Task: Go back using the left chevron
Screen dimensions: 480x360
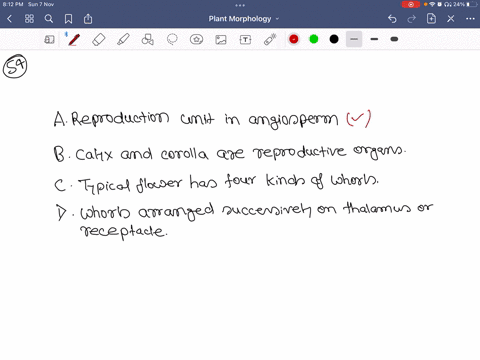Action: 10,19
